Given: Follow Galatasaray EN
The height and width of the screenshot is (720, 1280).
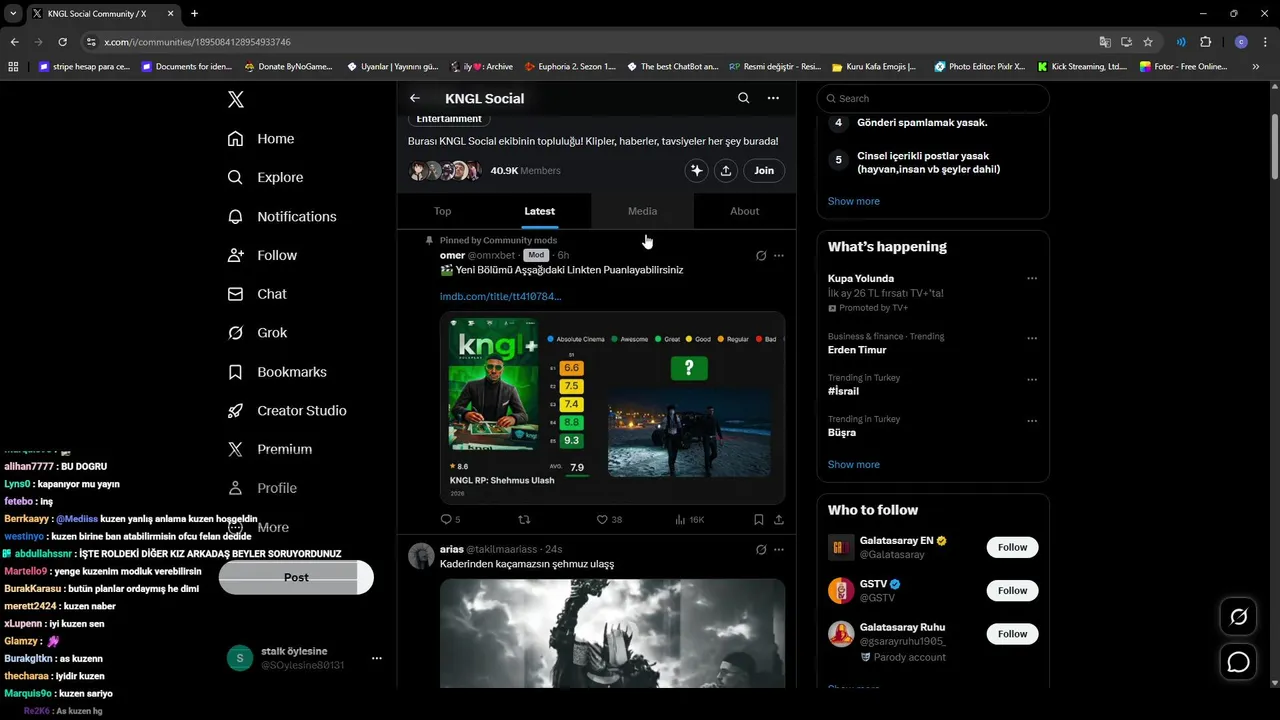Looking at the screenshot, I should click(x=1012, y=547).
